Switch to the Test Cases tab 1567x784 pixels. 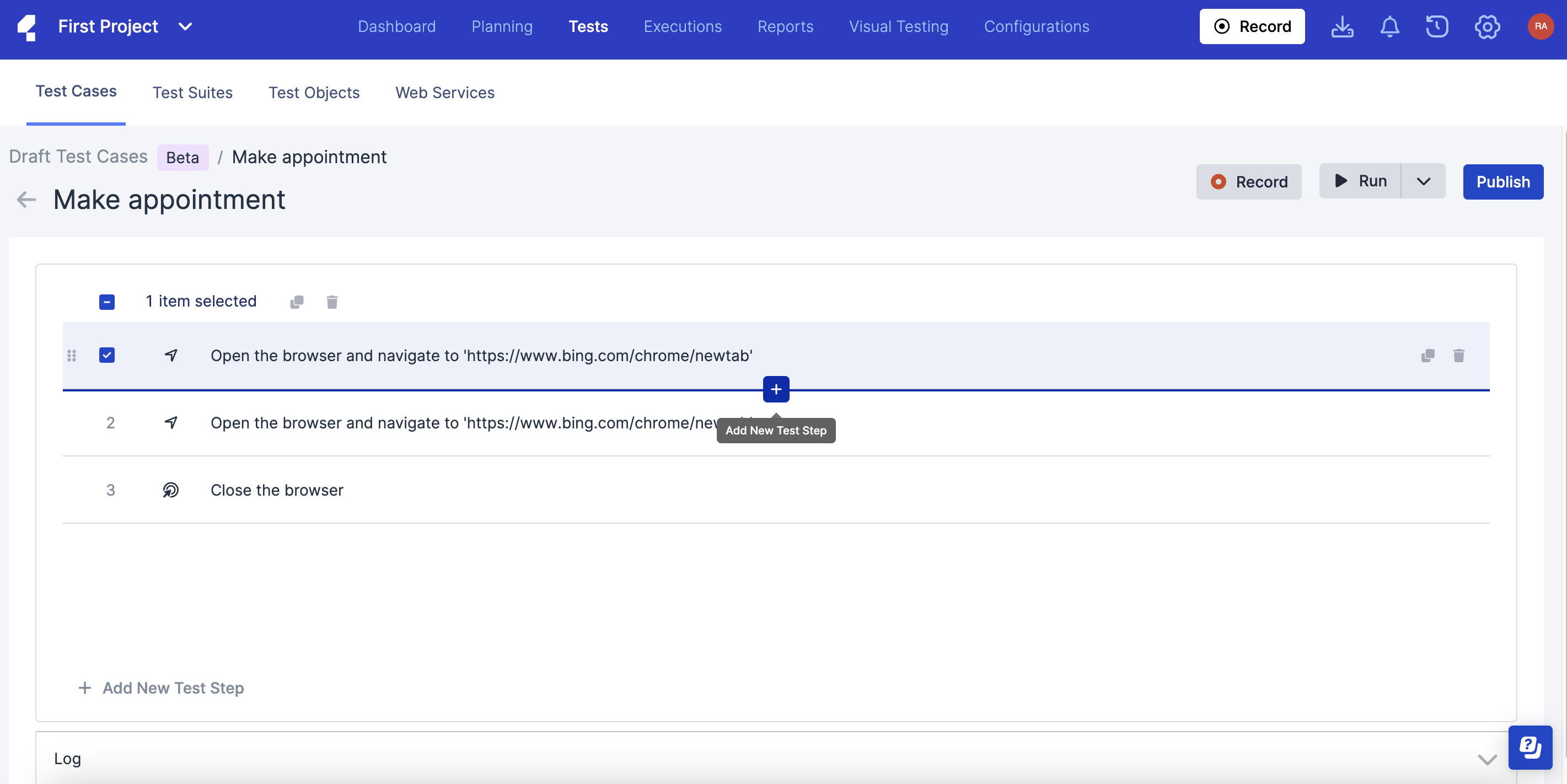click(x=76, y=91)
